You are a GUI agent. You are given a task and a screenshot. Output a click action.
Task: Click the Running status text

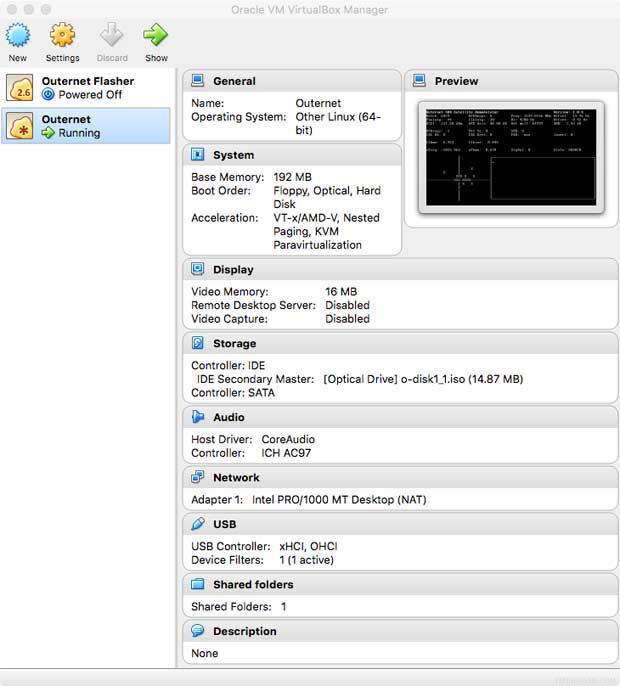point(79,133)
